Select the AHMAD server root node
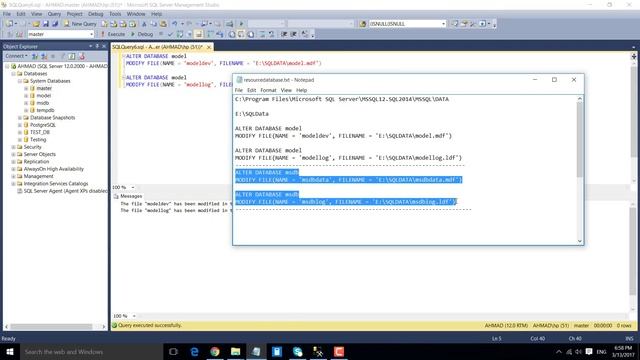 [x=62, y=66]
